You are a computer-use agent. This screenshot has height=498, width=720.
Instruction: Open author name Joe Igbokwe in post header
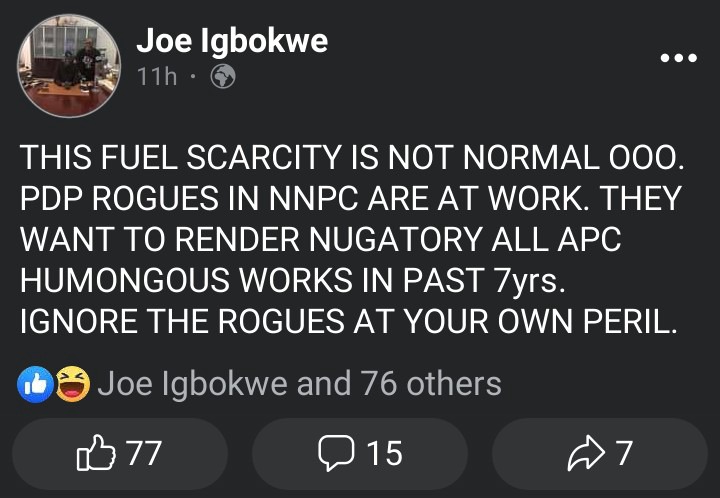[x=231, y=41]
